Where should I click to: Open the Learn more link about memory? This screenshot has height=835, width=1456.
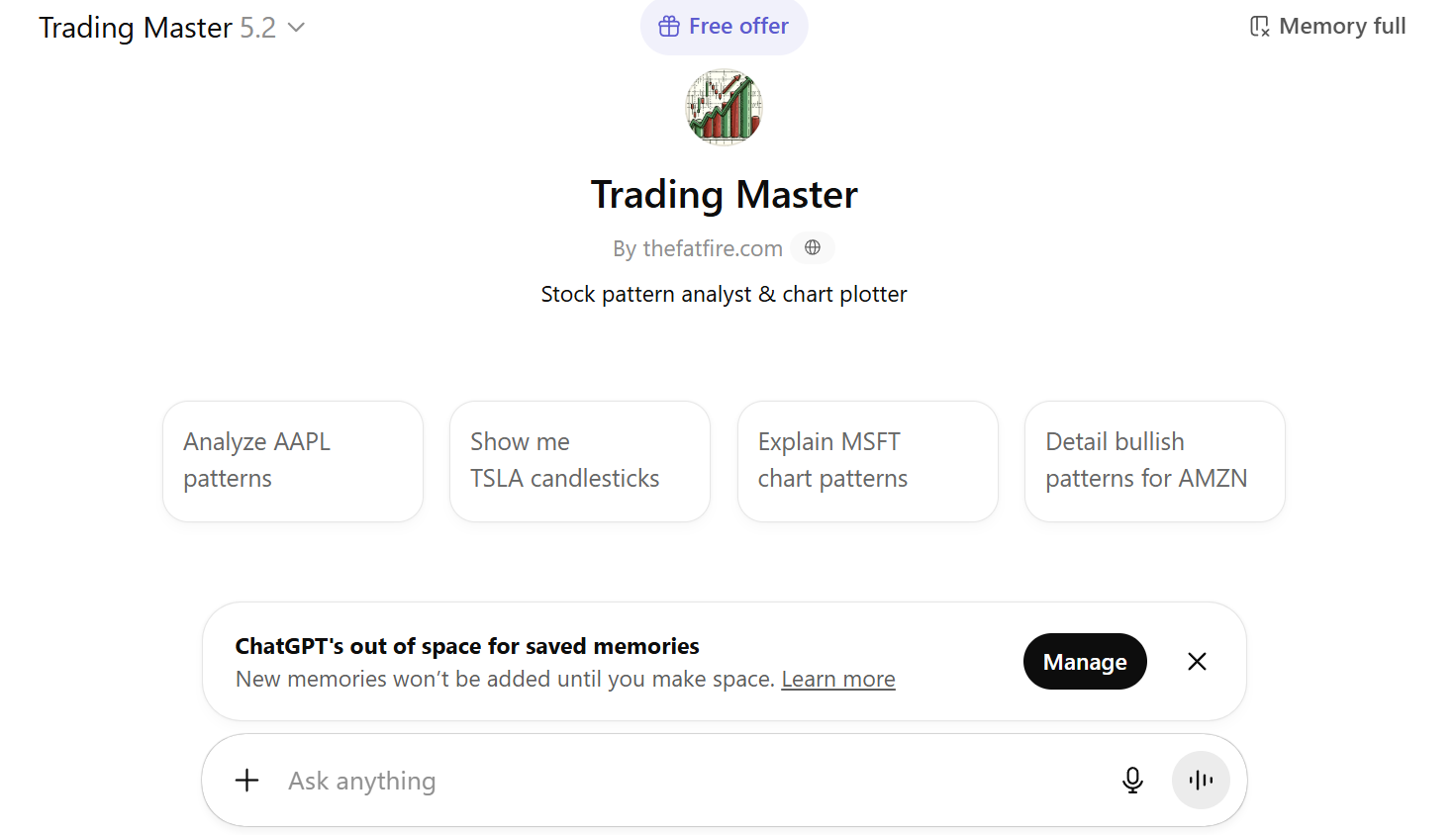[x=837, y=679]
